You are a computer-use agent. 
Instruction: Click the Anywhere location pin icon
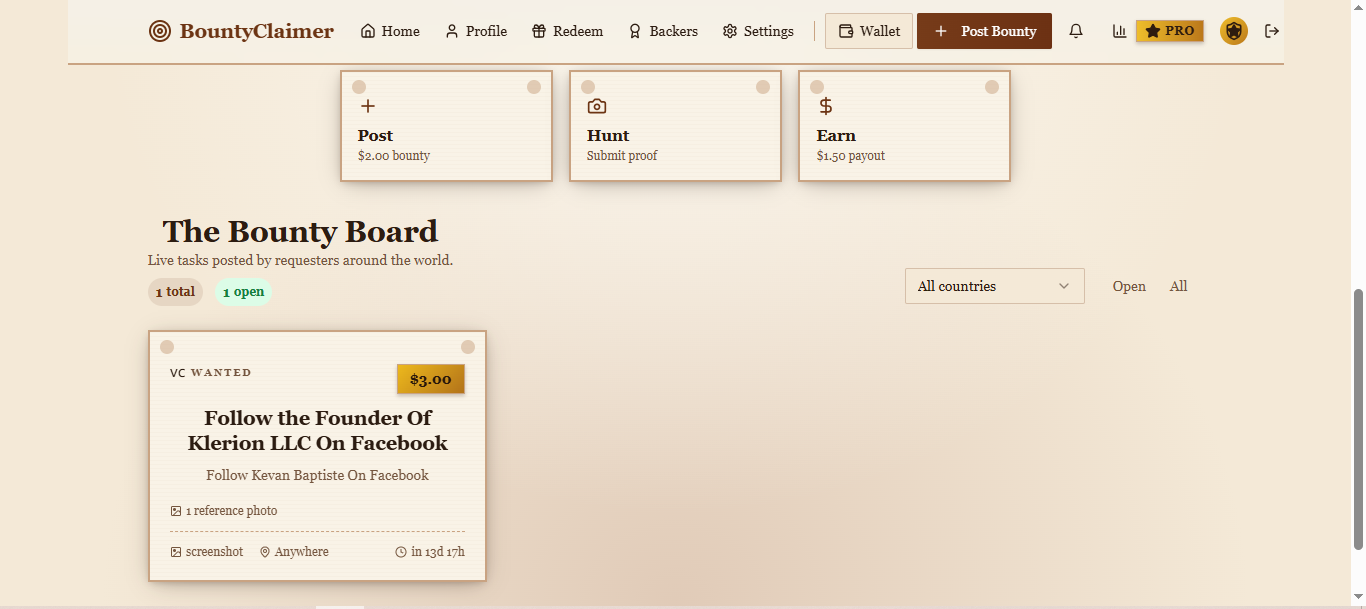(265, 552)
